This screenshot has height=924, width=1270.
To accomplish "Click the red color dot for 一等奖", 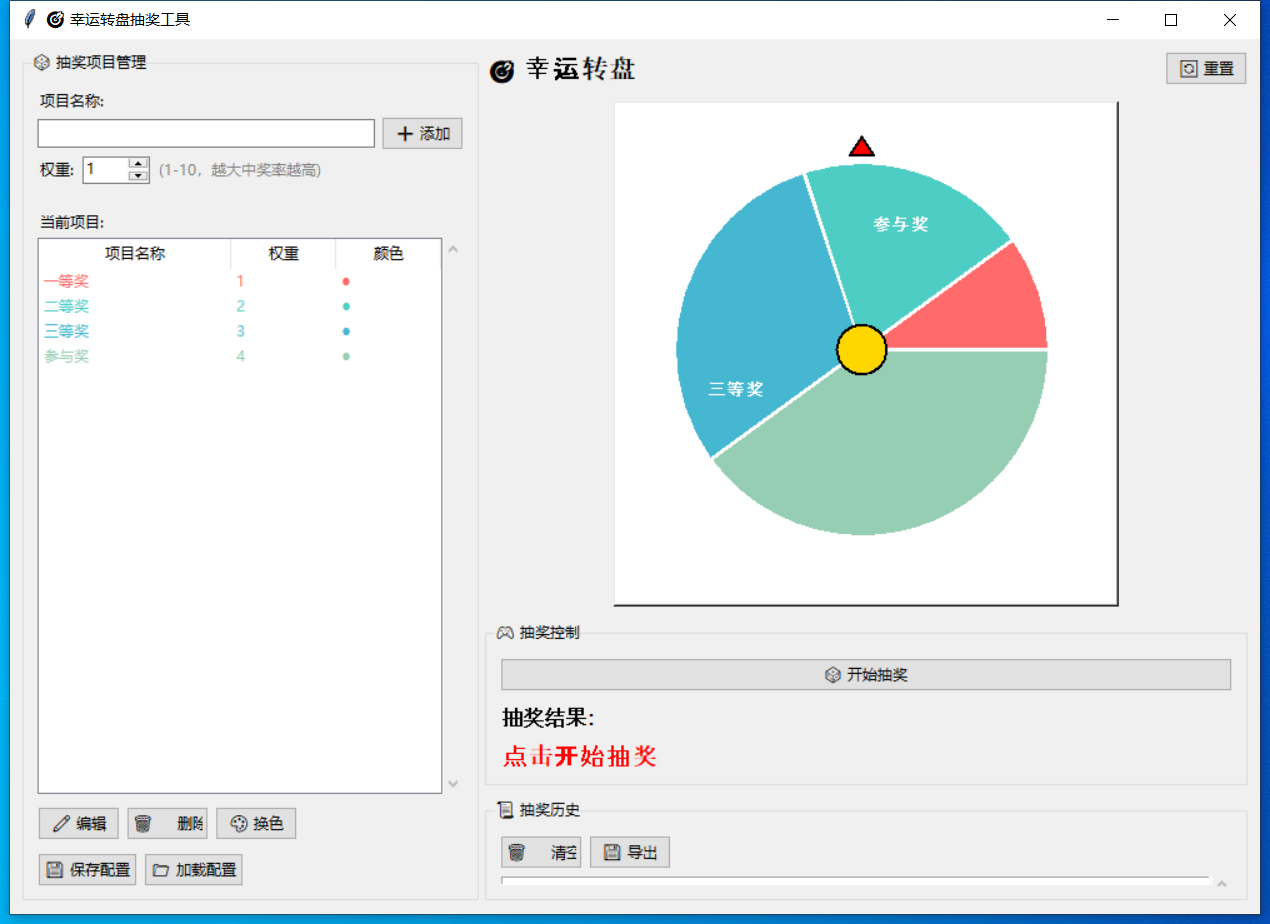I will coord(346,281).
